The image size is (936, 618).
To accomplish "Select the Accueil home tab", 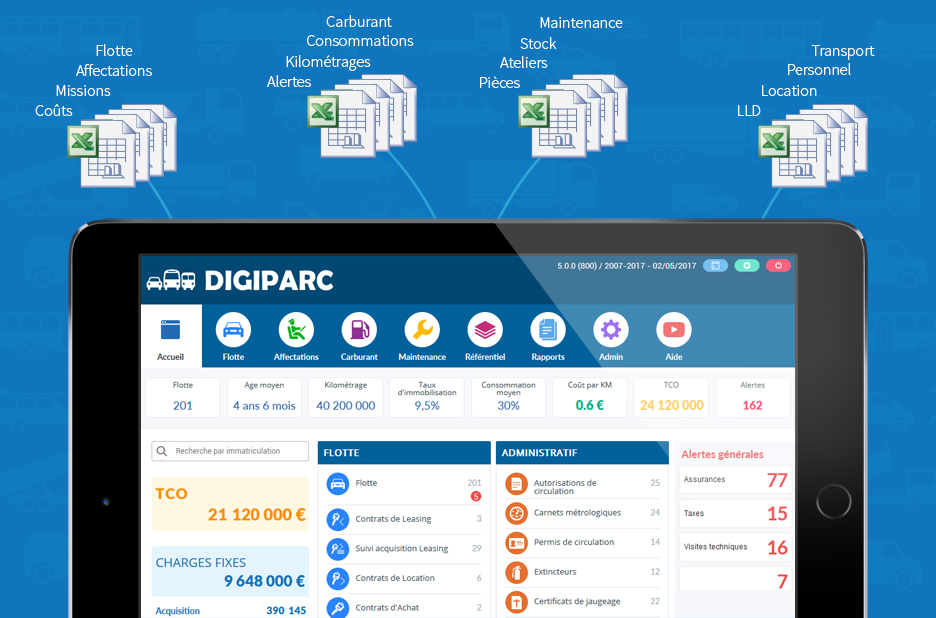I will pyautogui.click(x=171, y=336).
